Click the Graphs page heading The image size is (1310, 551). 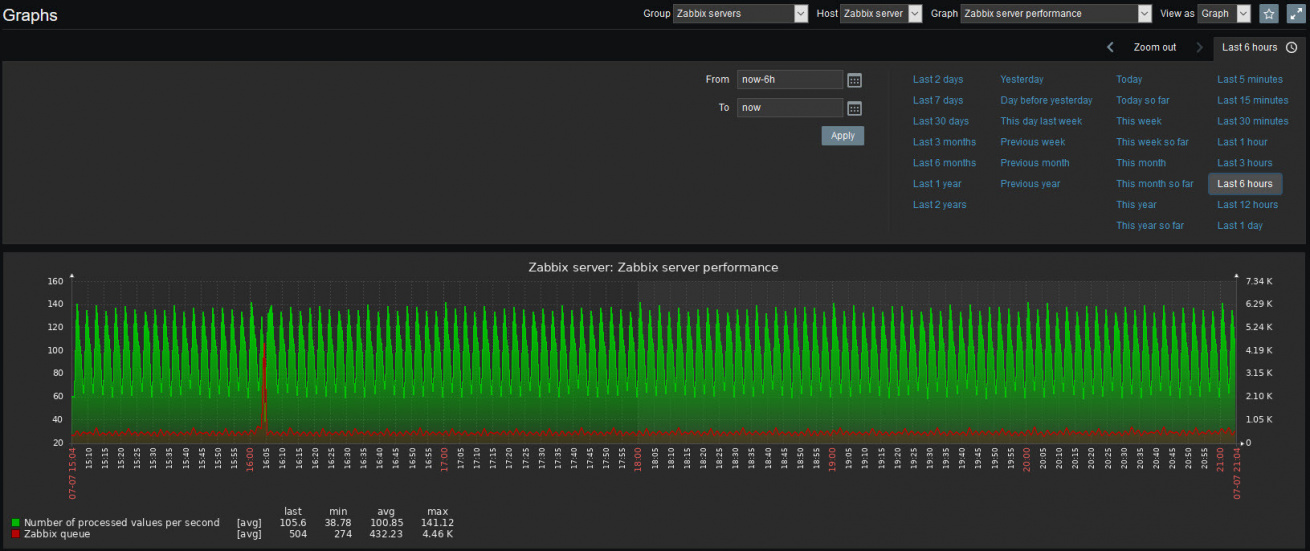coord(30,15)
